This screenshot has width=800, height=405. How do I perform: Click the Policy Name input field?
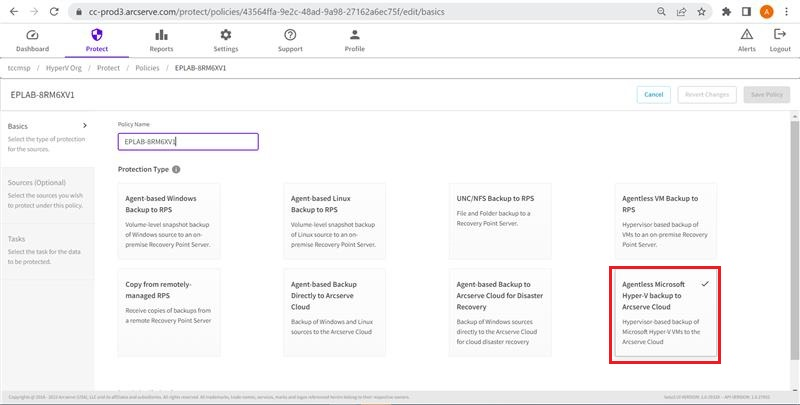click(x=188, y=142)
